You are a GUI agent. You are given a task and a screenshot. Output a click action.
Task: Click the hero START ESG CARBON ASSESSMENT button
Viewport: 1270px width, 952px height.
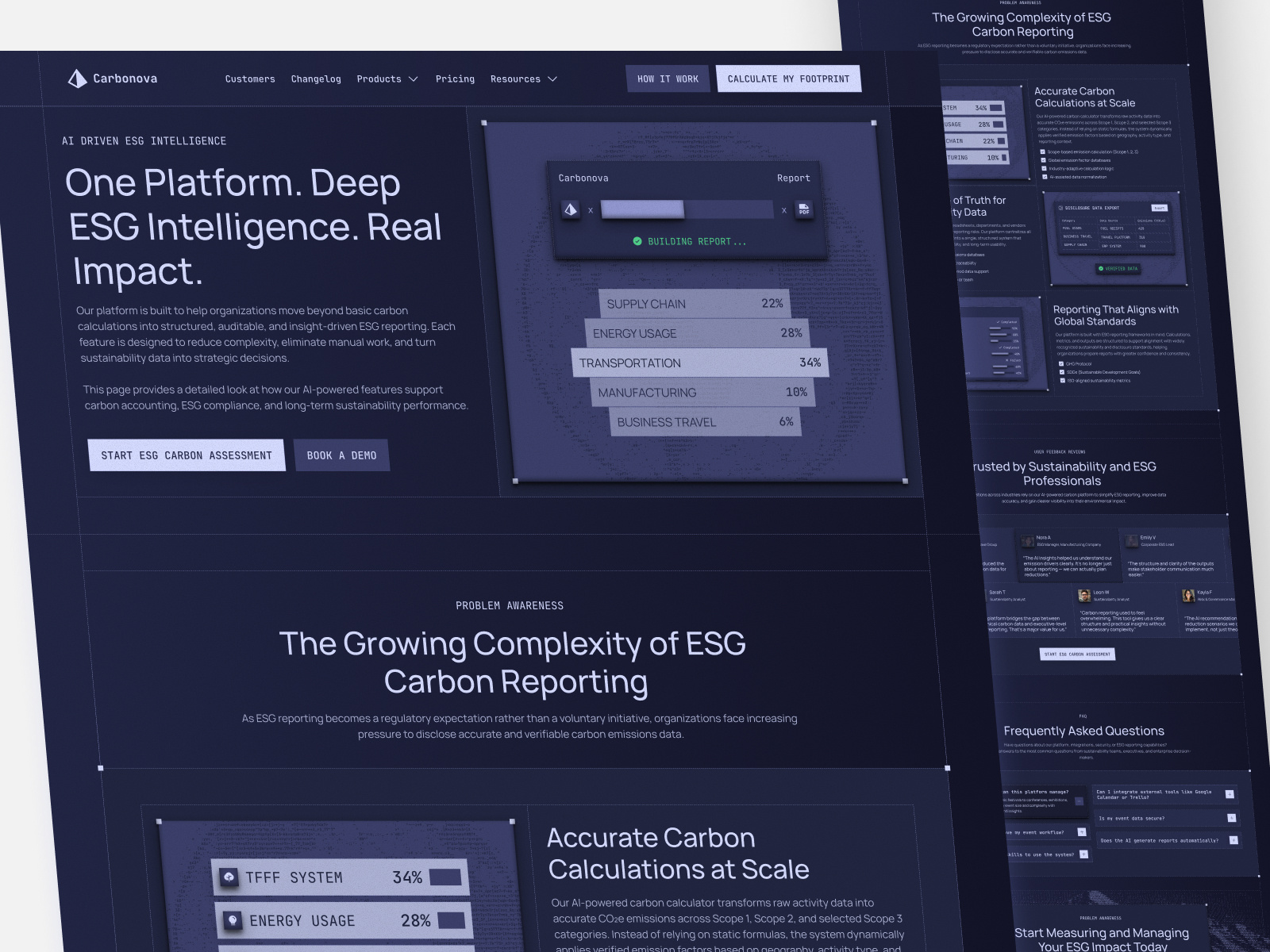(x=187, y=455)
